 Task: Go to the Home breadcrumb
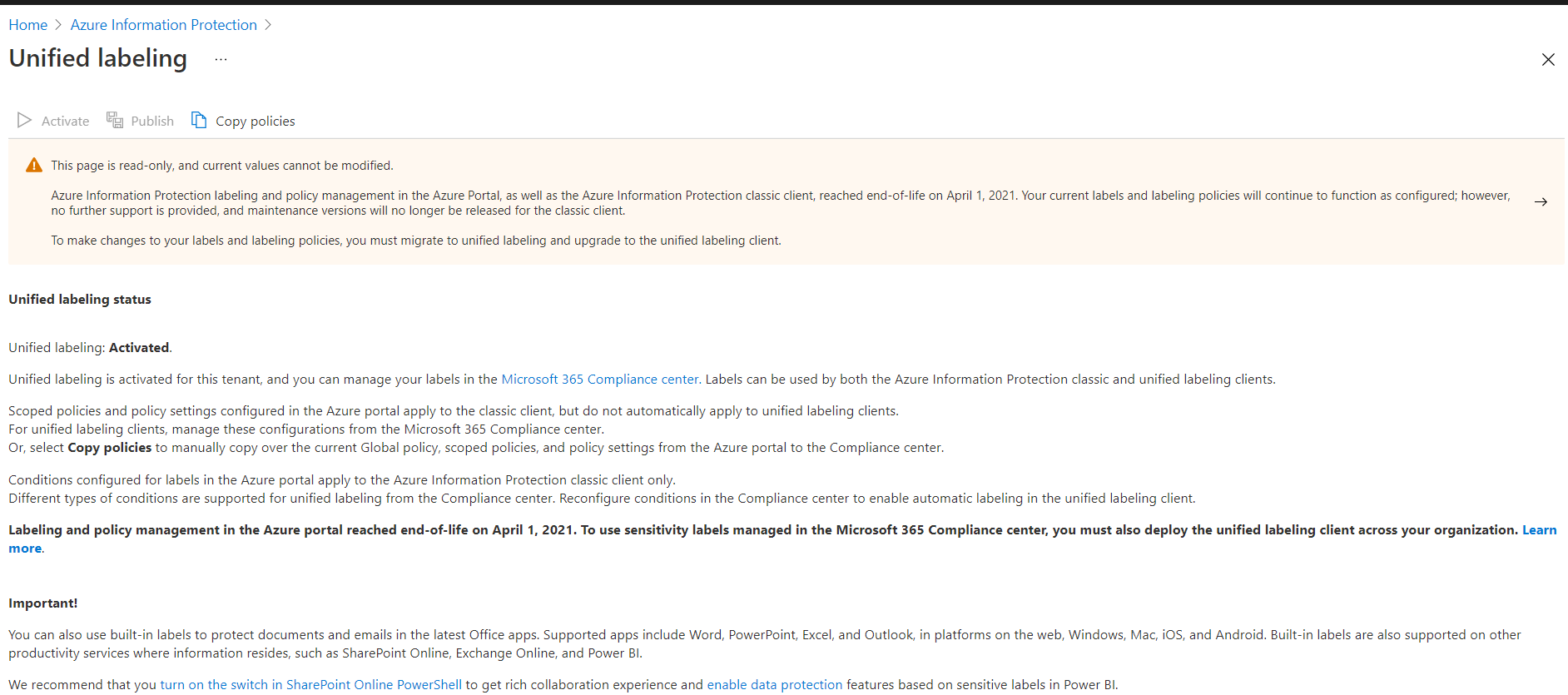pyautogui.click(x=27, y=25)
